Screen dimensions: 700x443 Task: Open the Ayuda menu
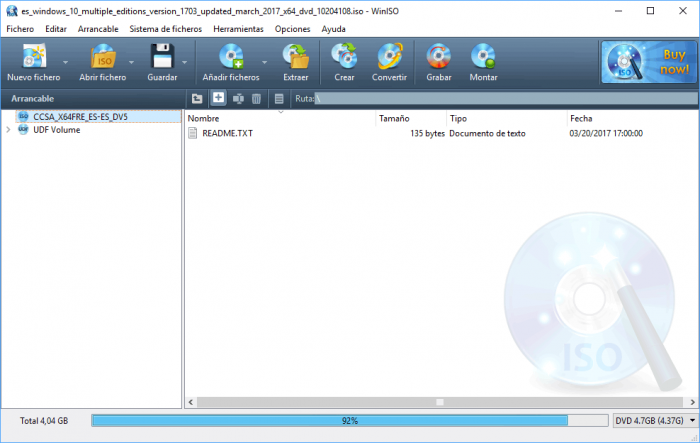(333, 29)
